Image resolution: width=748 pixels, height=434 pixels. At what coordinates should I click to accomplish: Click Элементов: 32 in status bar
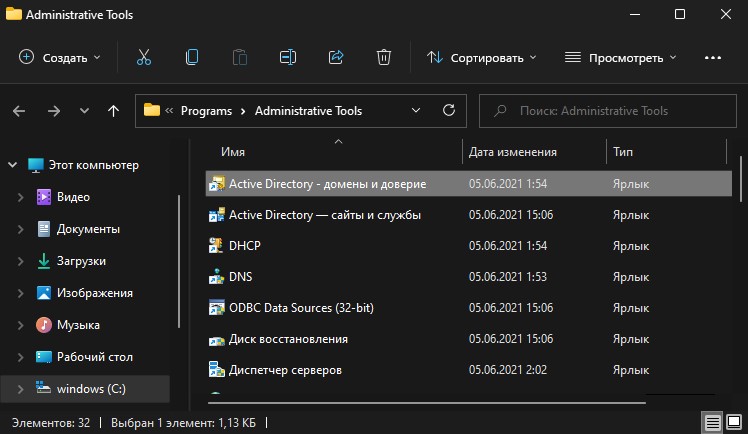click(51, 423)
